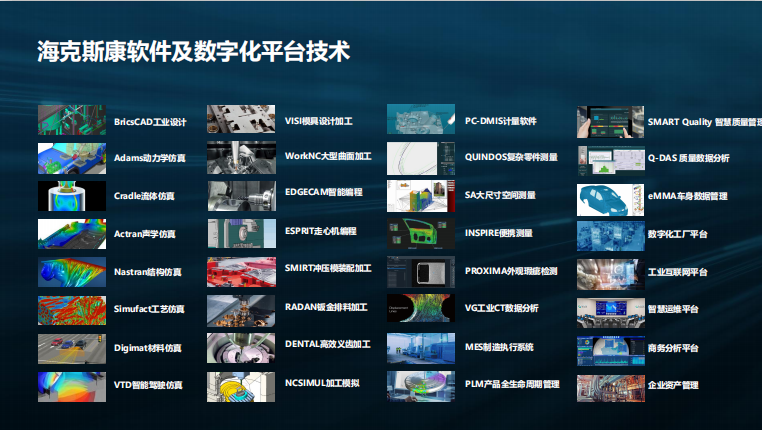Select the Adams动力学仿真 text
This screenshot has height=430, width=762.
pyautogui.click(x=150, y=158)
